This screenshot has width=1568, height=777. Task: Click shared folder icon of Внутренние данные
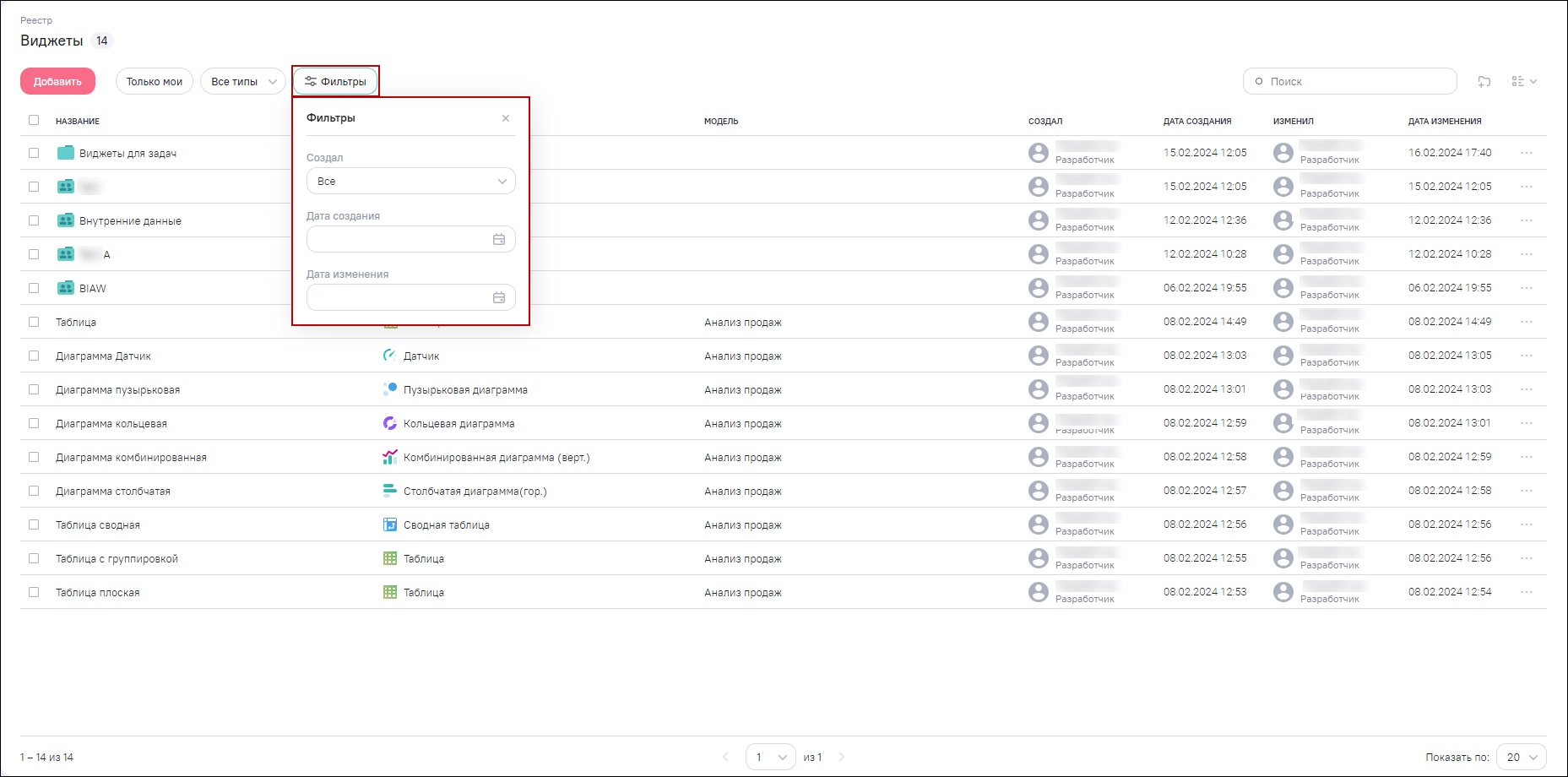coord(65,220)
